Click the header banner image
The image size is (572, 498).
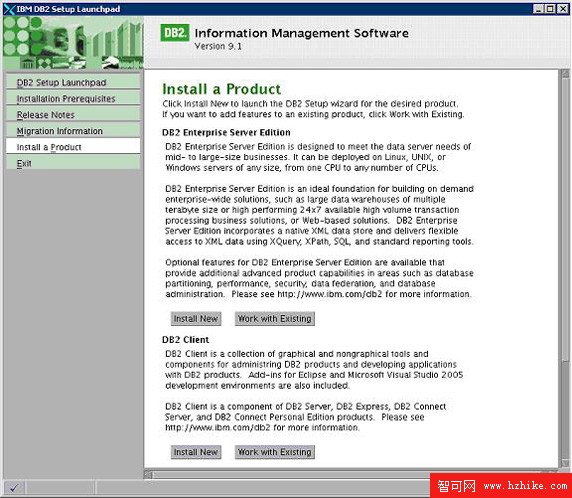point(73,43)
